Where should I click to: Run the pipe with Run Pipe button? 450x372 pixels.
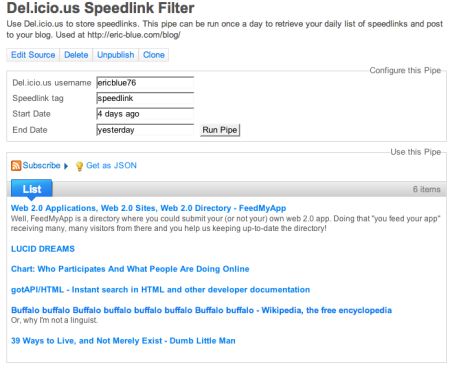click(x=220, y=130)
